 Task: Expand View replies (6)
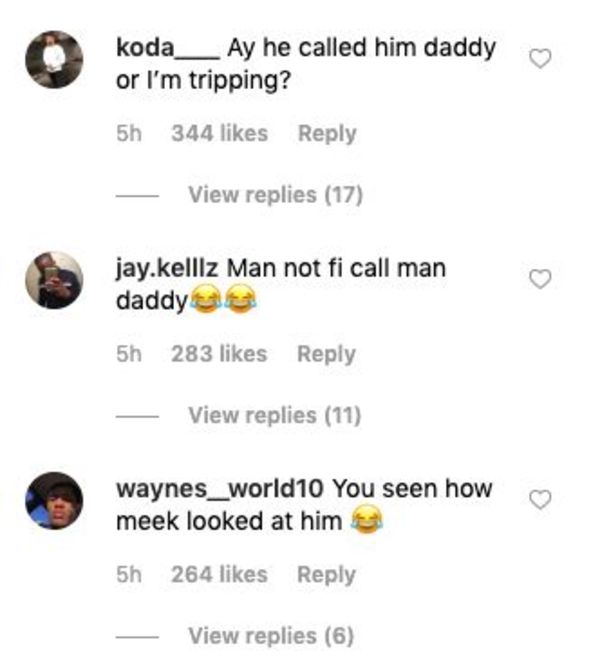[271, 636]
